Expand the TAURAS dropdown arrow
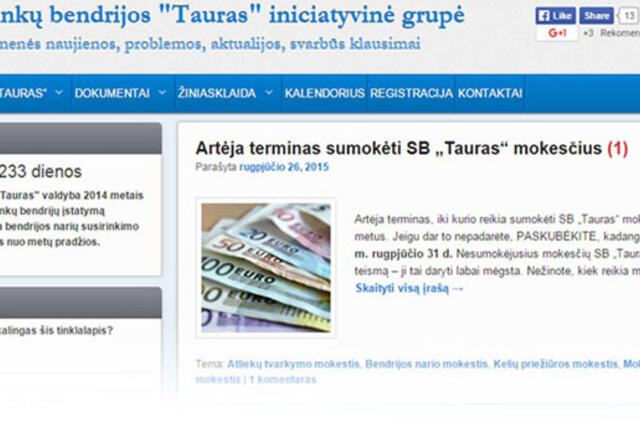The width and height of the screenshot is (640, 422). coord(59,93)
